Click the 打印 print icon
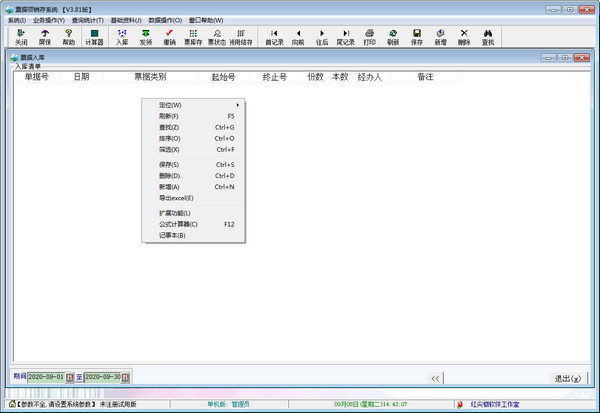600x413 pixels. tap(369, 38)
